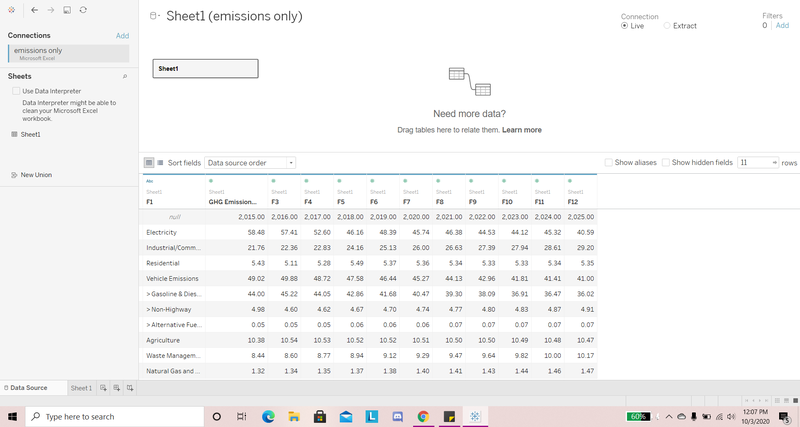800x427 pixels.
Task: Add a new connection via Add link
Action: [x=122, y=36]
